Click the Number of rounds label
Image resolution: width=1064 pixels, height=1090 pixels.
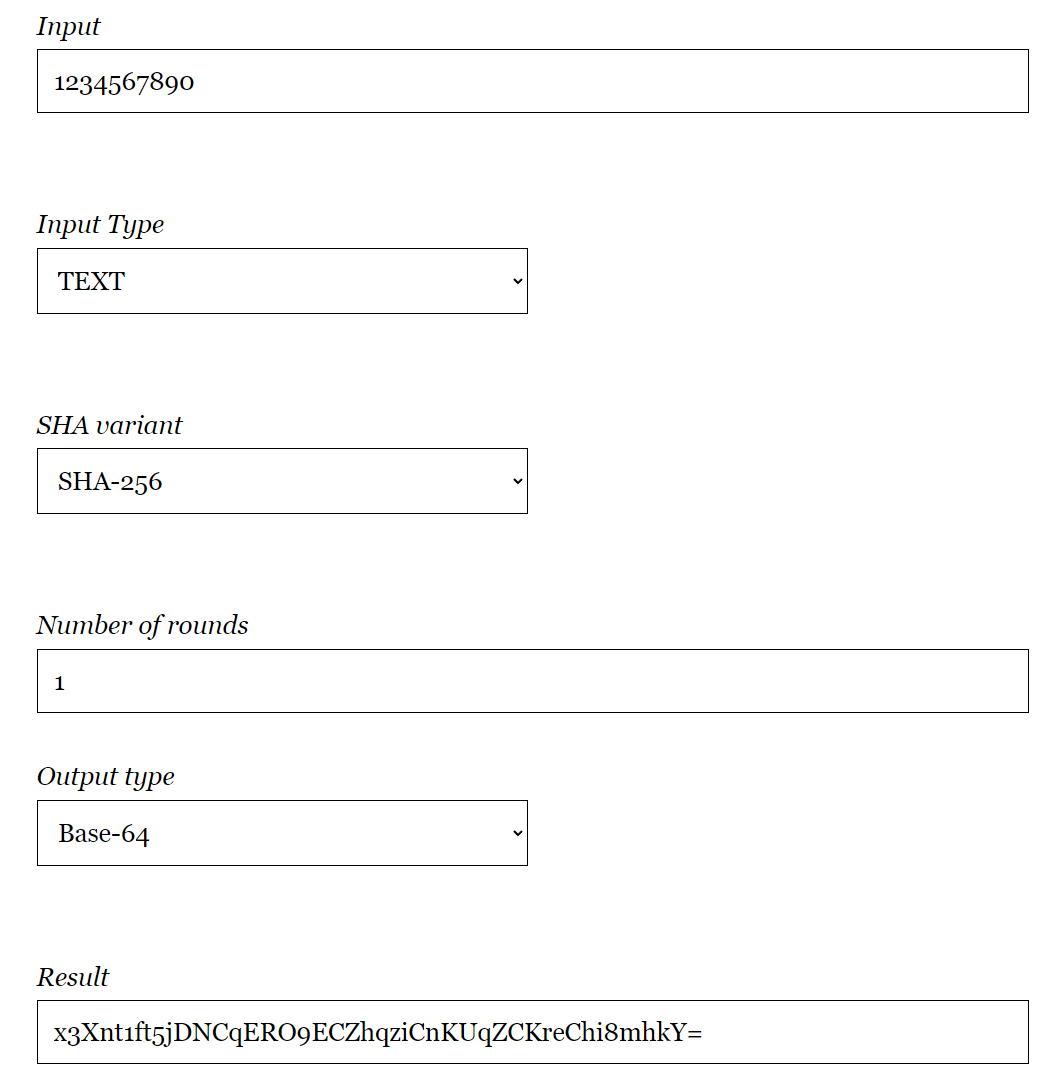(x=143, y=625)
